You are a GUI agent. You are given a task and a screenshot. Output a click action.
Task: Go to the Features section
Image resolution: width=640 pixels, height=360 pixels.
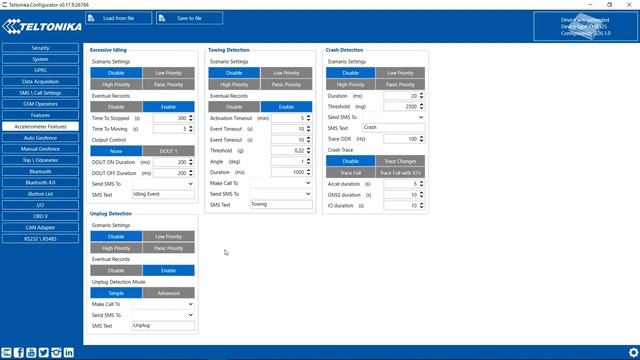pyautogui.click(x=40, y=115)
